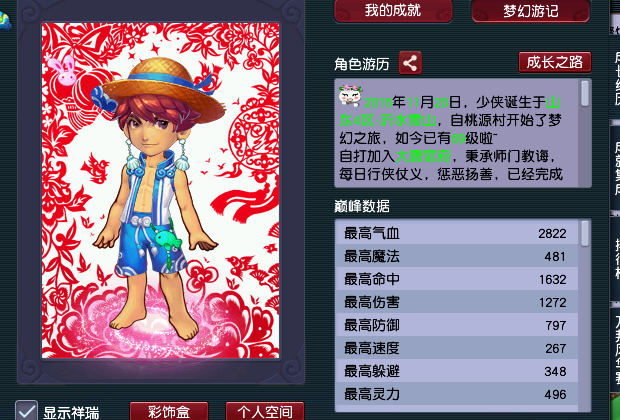
Task: Select the 最高气血 row
Action: tap(457, 233)
